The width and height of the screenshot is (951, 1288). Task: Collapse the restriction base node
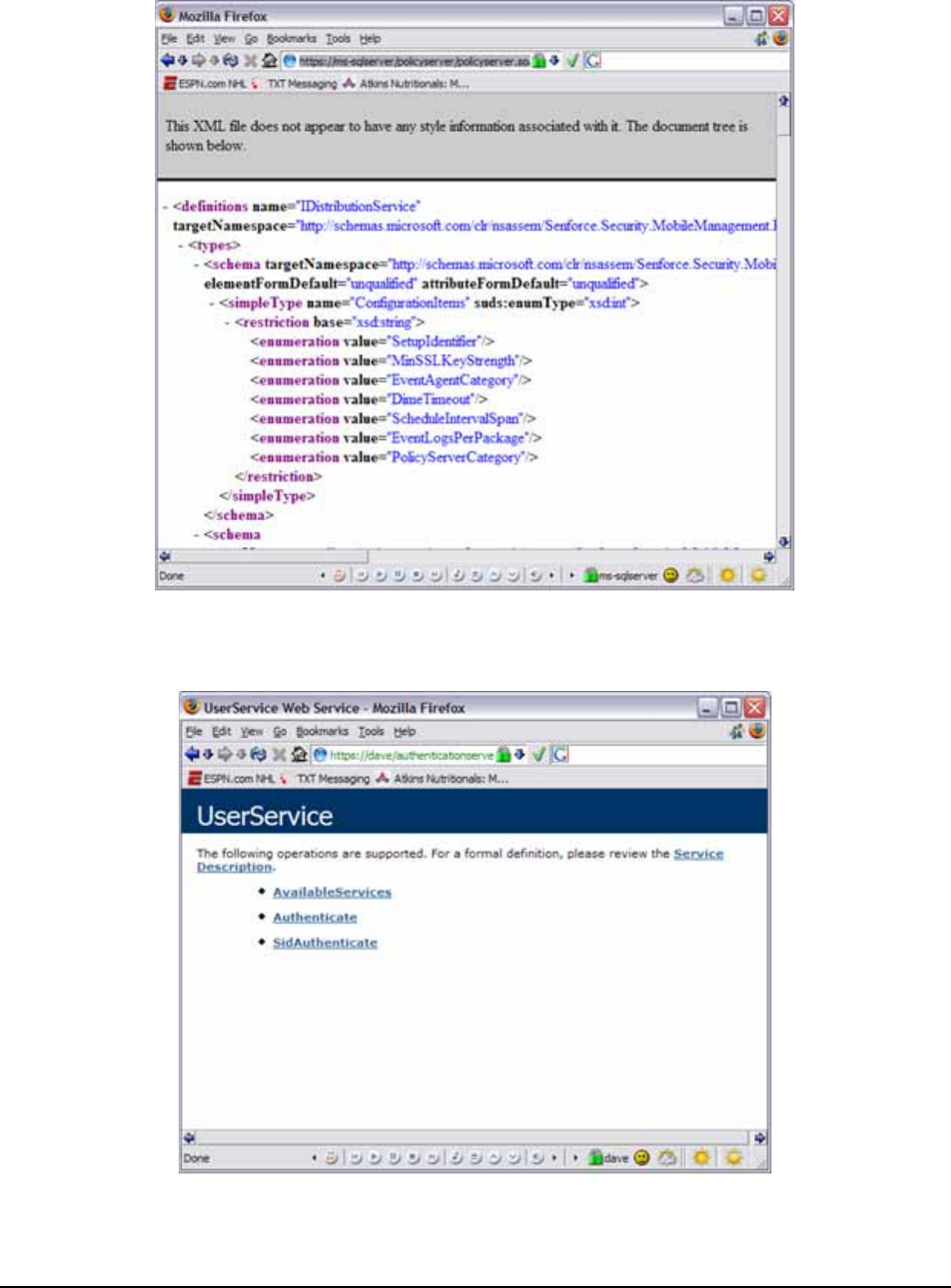pos(228,323)
